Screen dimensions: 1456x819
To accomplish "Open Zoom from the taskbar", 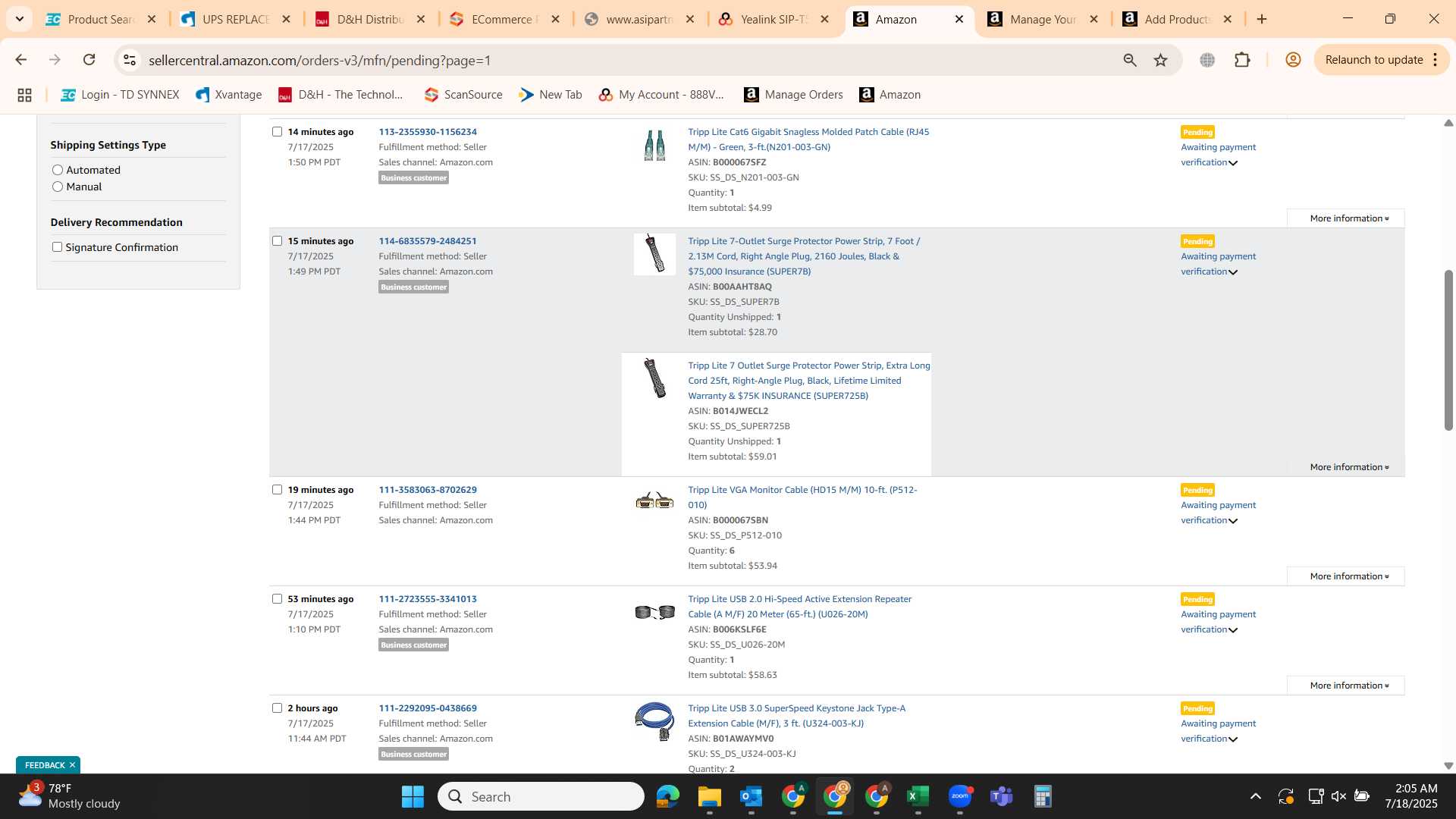I will click(x=960, y=796).
